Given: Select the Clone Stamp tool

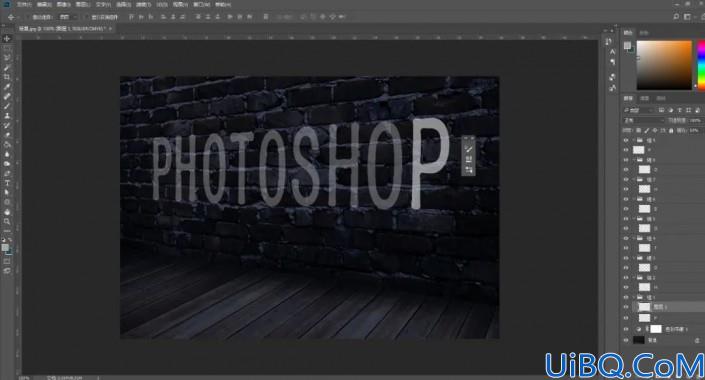Looking at the screenshot, I should tap(7, 116).
